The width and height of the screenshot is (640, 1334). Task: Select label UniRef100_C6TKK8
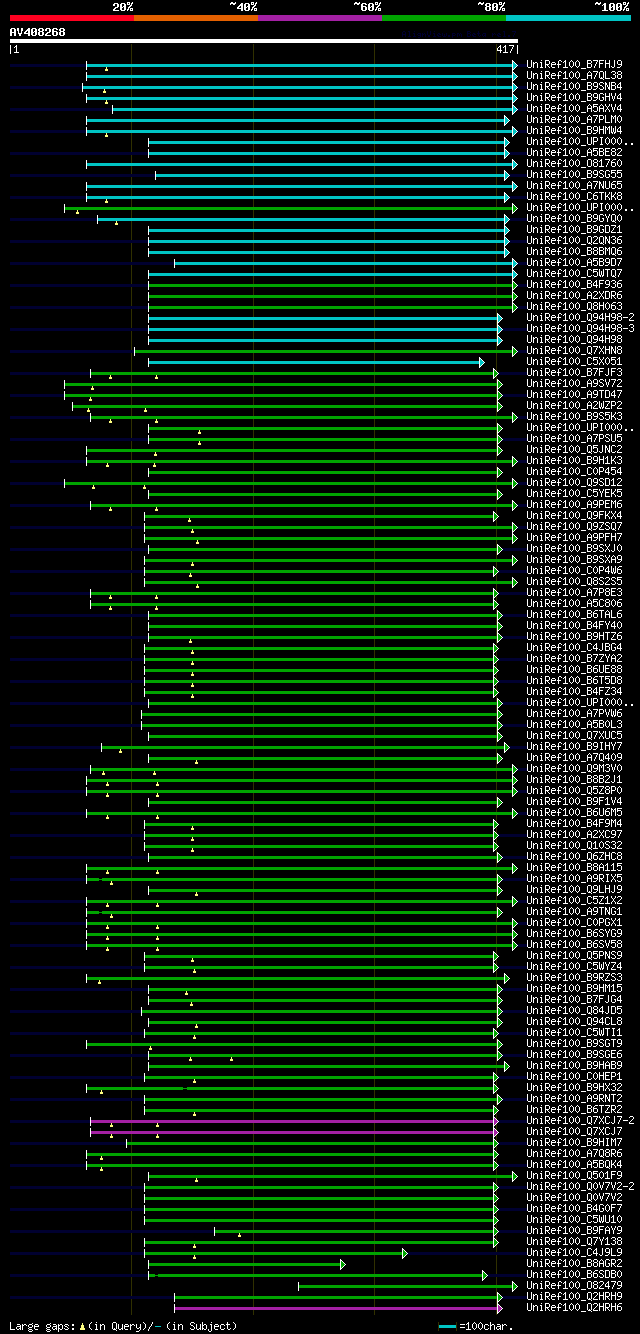click(574, 196)
